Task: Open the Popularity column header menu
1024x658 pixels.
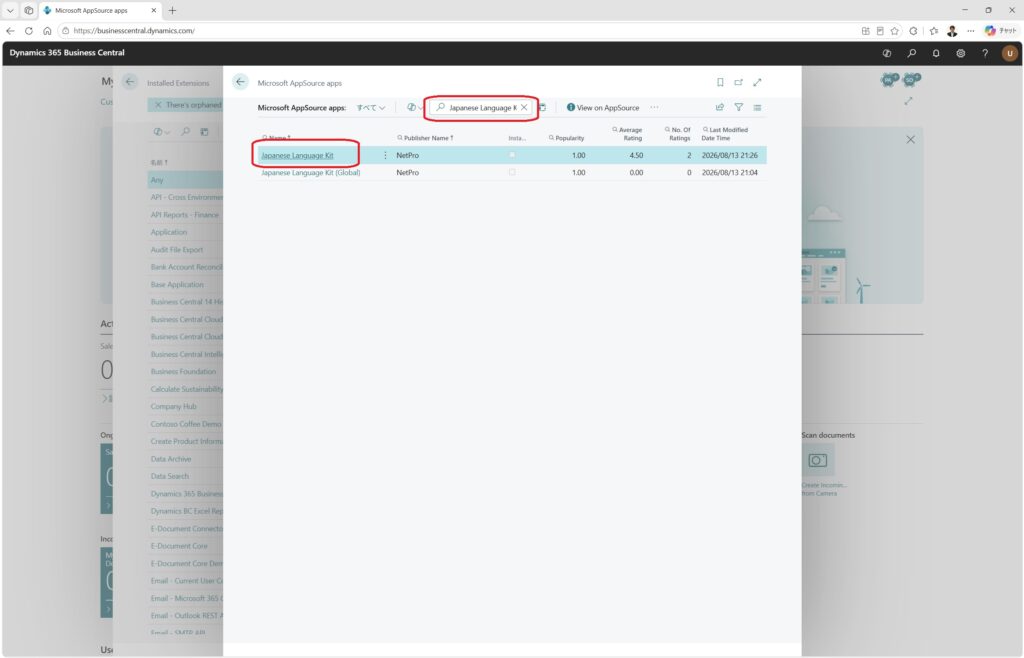Action: coord(566,138)
